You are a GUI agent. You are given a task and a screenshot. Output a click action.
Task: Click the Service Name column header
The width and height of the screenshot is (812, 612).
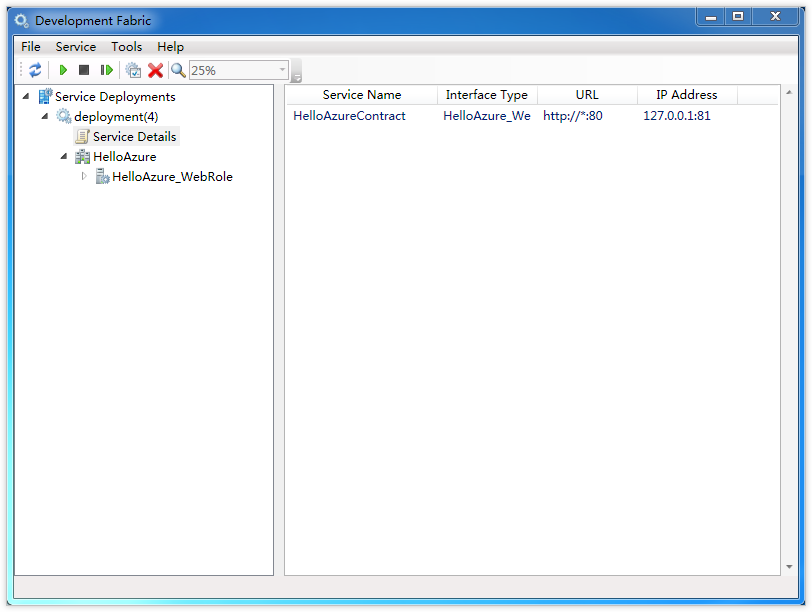(x=361, y=95)
